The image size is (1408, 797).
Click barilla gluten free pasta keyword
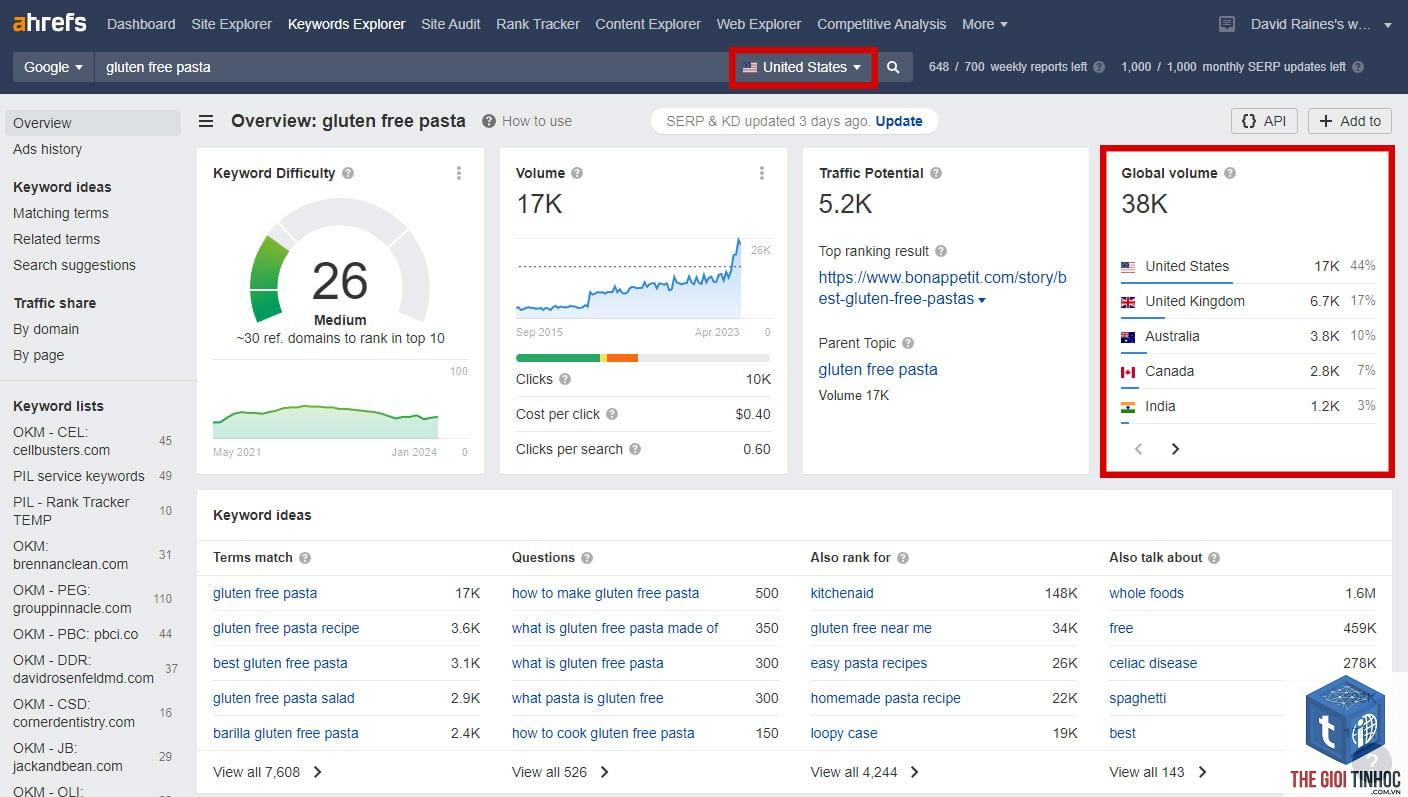(x=285, y=733)
